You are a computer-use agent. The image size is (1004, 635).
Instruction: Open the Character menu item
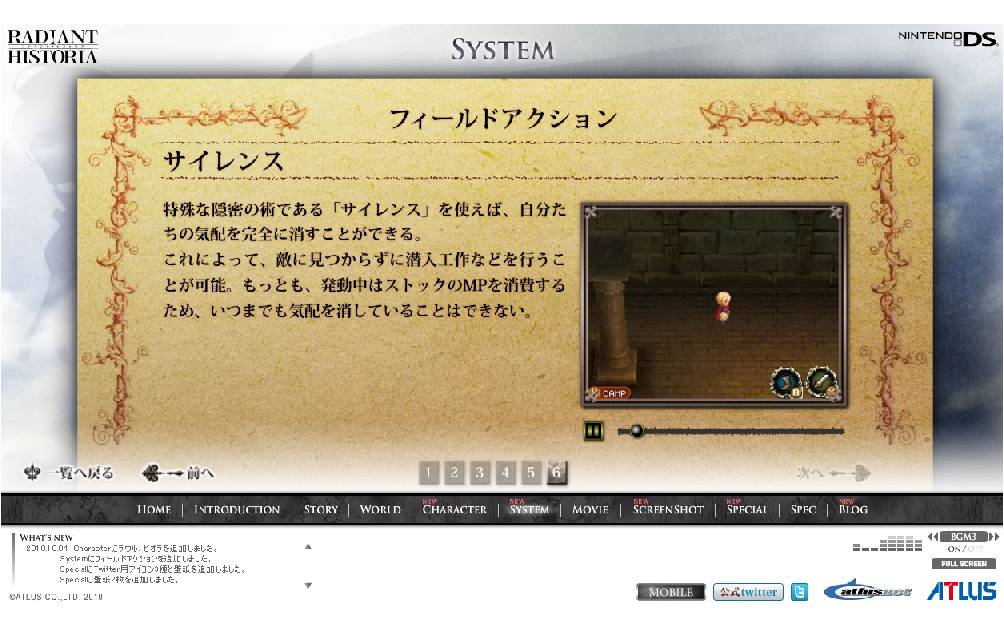(455, 510)
